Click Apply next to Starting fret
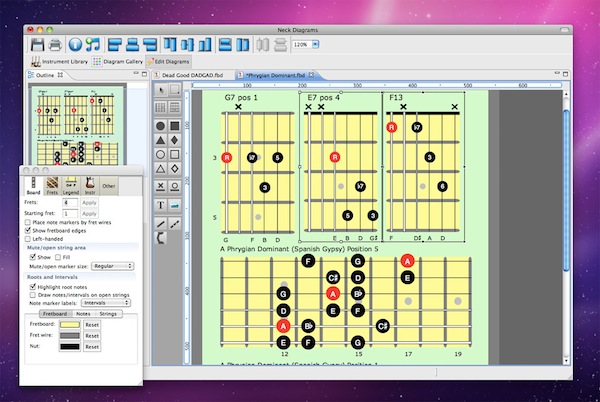Viewport: 600px width, 402px height. 89,213
